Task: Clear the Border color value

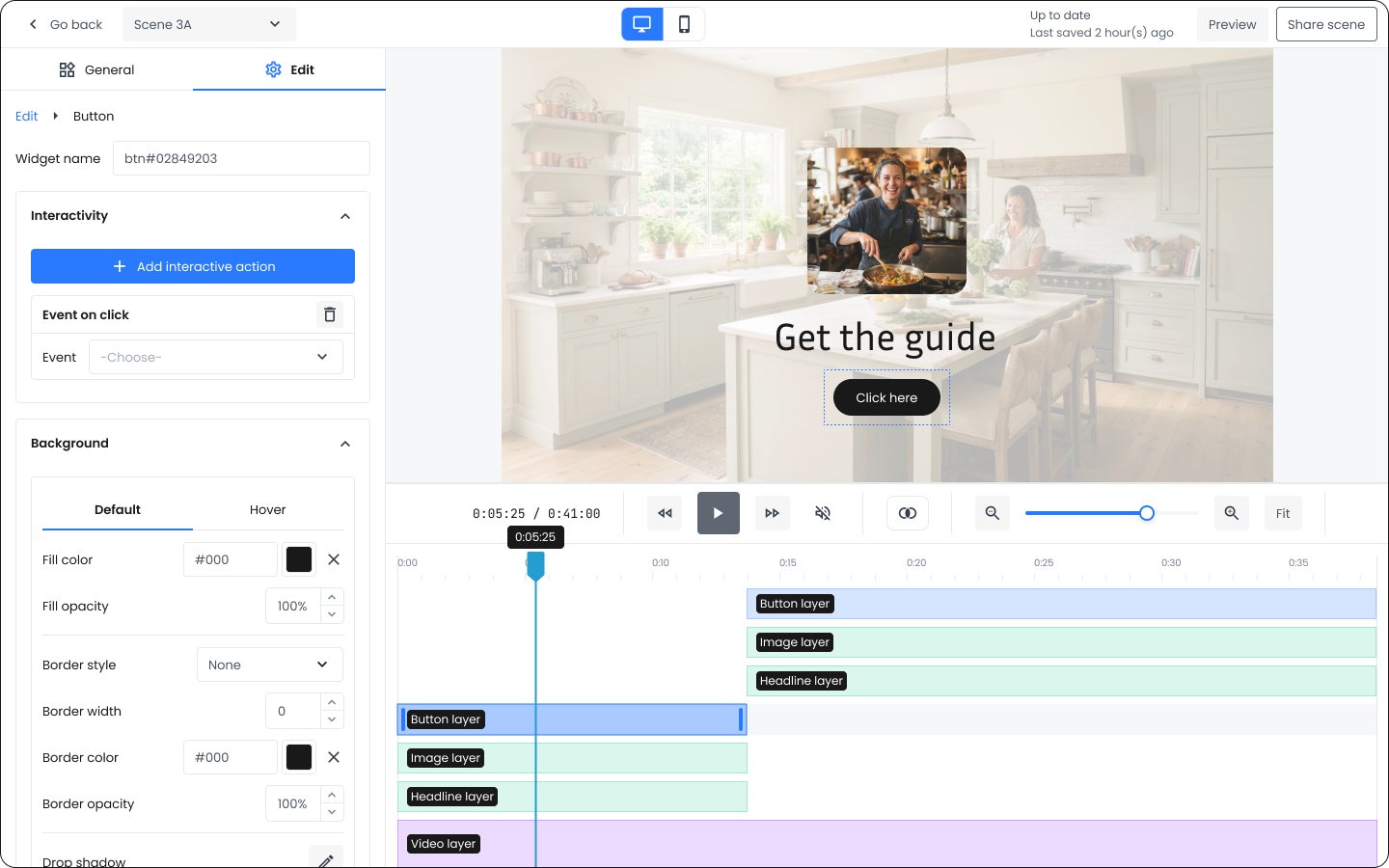Action: [x=334, y=757]
